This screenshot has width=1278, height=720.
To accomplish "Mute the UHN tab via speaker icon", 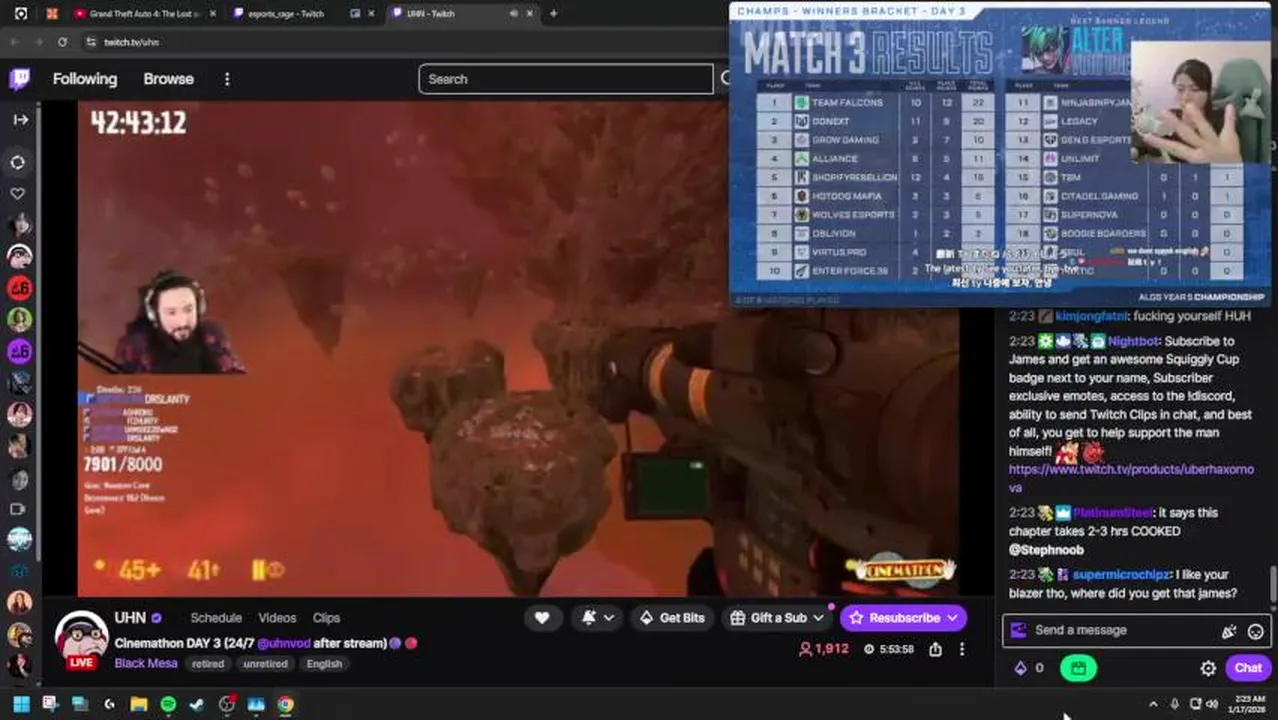I will click(514, 14).
